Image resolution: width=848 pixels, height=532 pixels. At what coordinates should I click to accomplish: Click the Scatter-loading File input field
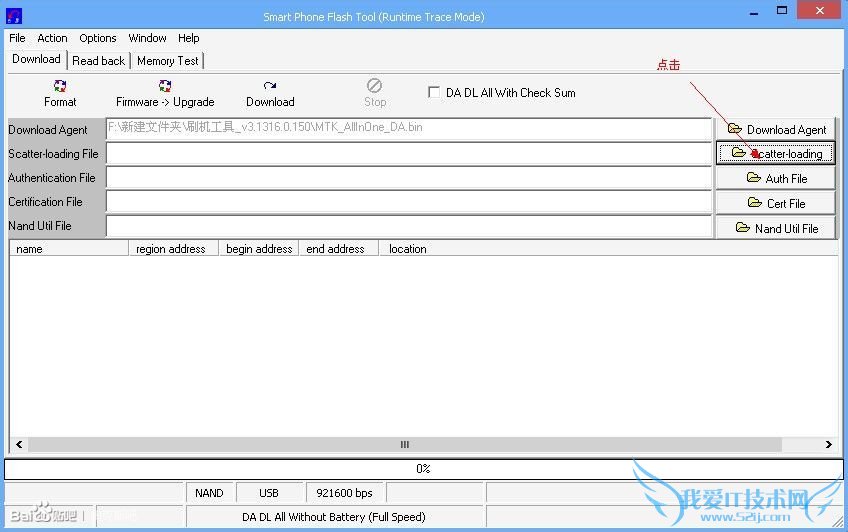tap(408, 154)
